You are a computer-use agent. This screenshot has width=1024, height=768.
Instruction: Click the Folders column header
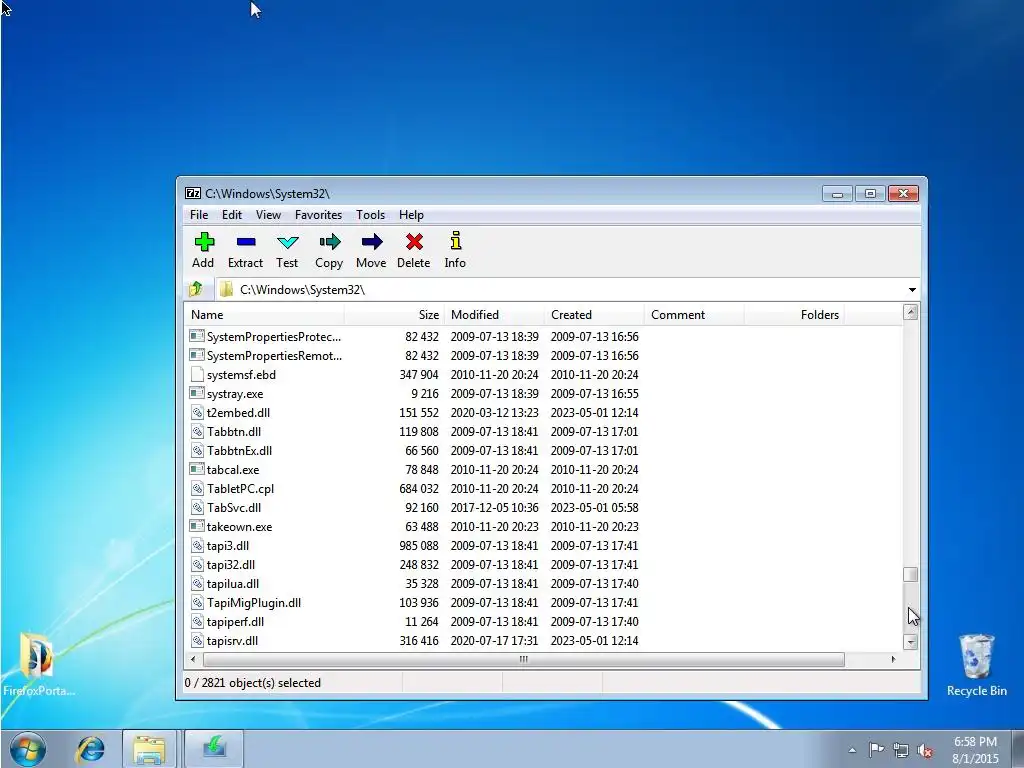click(794, 315)
